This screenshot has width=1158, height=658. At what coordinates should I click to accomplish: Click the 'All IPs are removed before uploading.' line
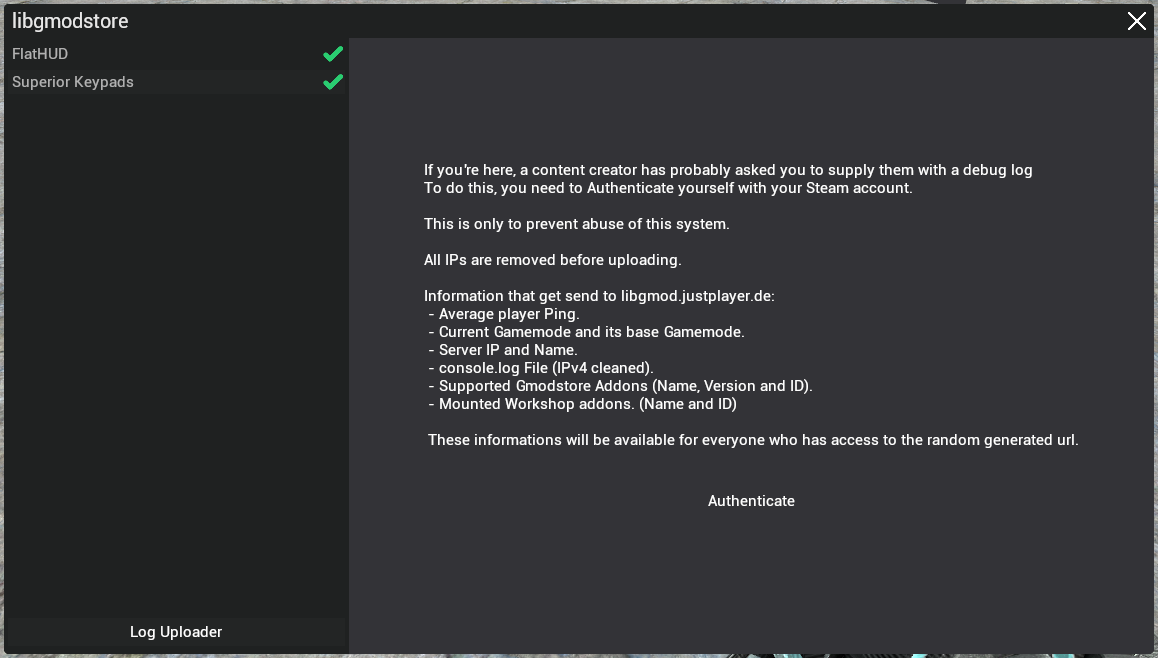[x=552, y=260]
